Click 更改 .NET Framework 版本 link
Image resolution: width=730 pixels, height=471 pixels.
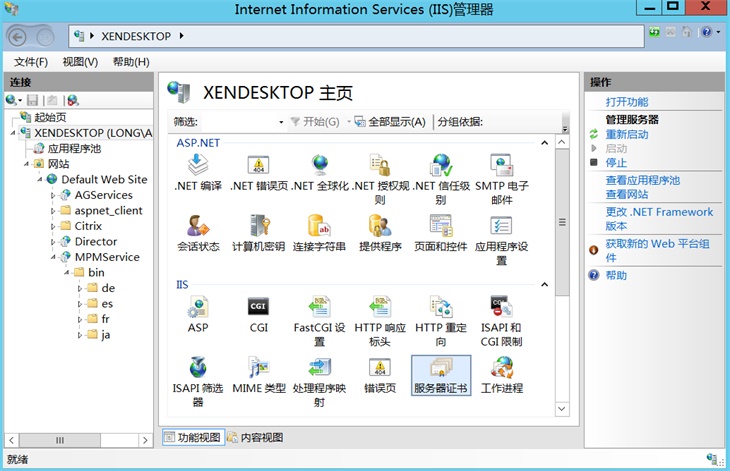[659, 219]
